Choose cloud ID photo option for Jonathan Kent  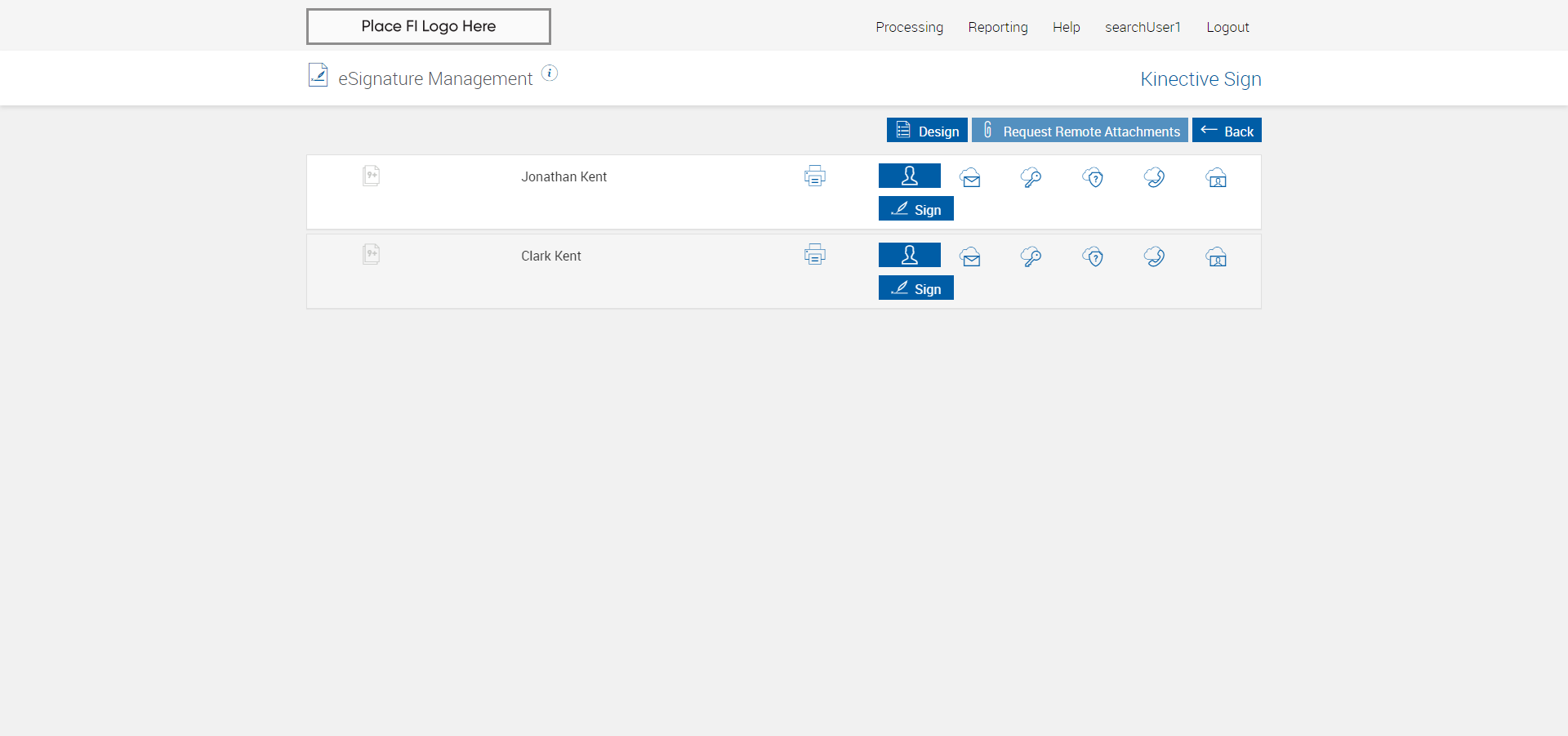pos(1216,177)
